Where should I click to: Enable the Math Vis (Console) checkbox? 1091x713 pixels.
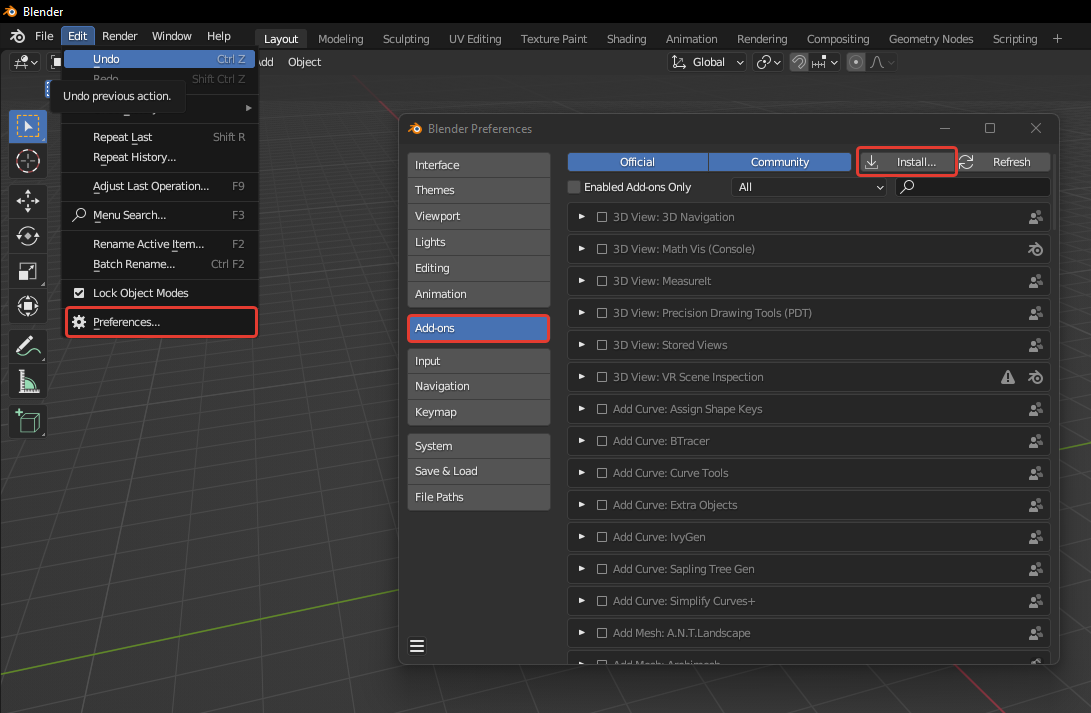coord(602,249)
